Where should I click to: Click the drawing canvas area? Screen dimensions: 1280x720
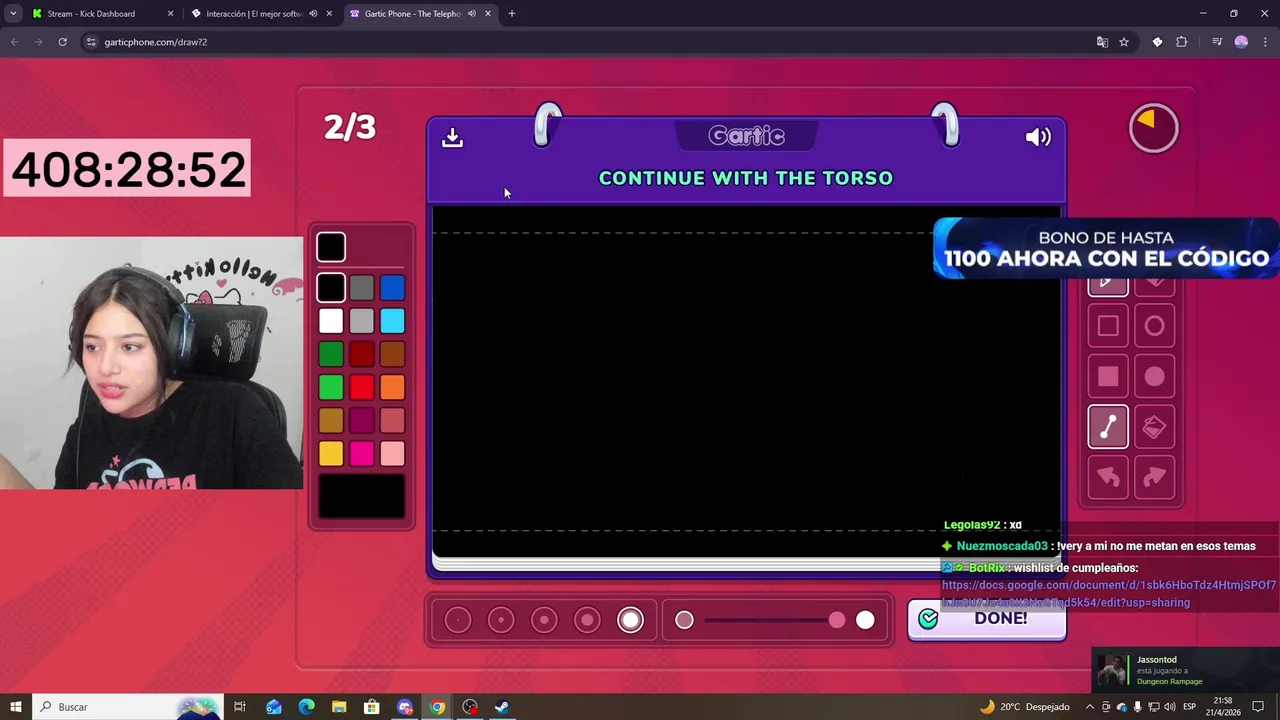pos(746,380)
